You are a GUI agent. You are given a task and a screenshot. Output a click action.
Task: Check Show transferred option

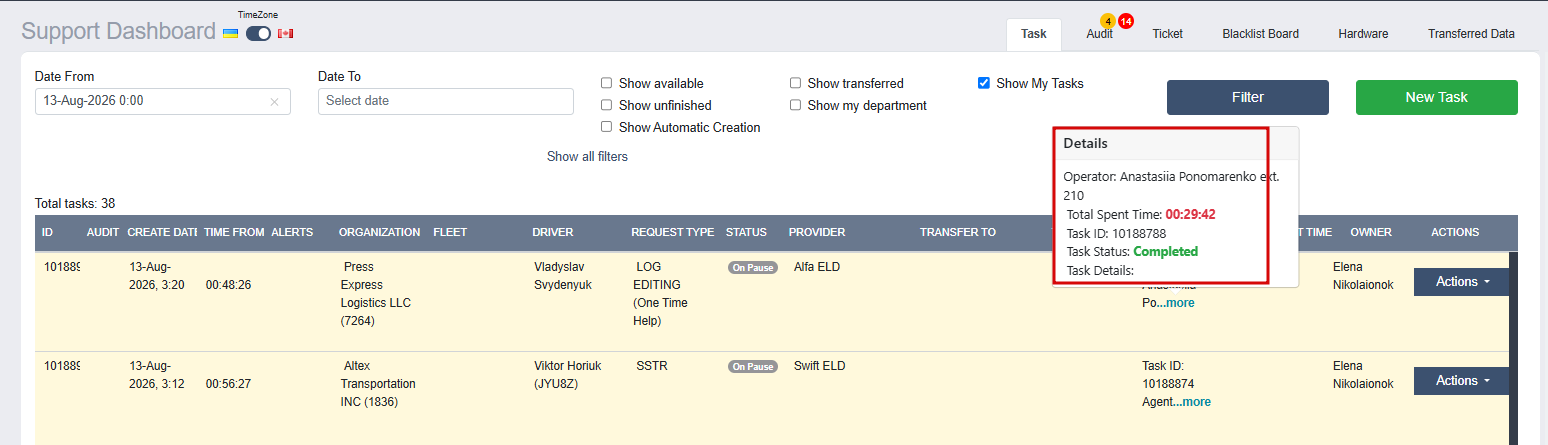[795, 83]
